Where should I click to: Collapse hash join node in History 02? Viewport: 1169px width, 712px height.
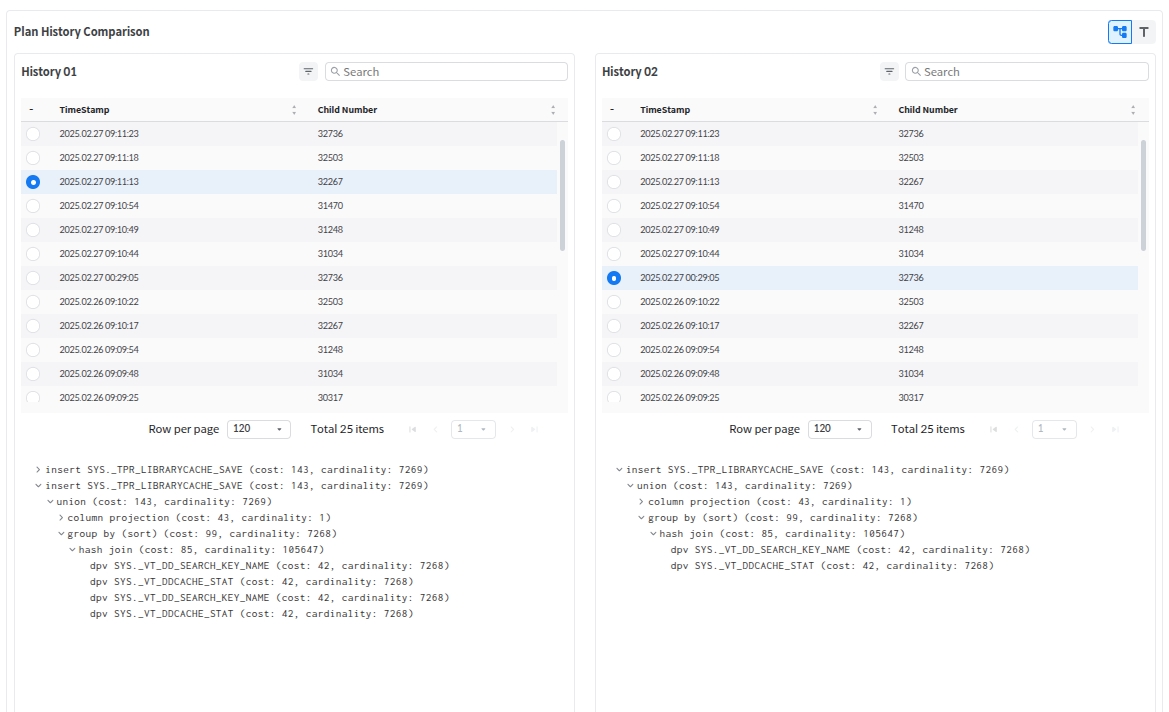(x=652, y=534)
